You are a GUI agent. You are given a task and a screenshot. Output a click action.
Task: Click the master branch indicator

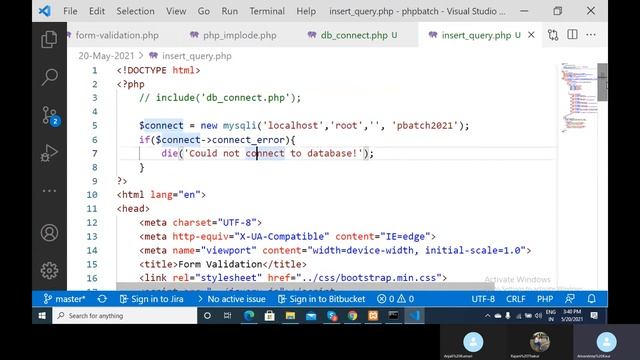pos(64,299)
